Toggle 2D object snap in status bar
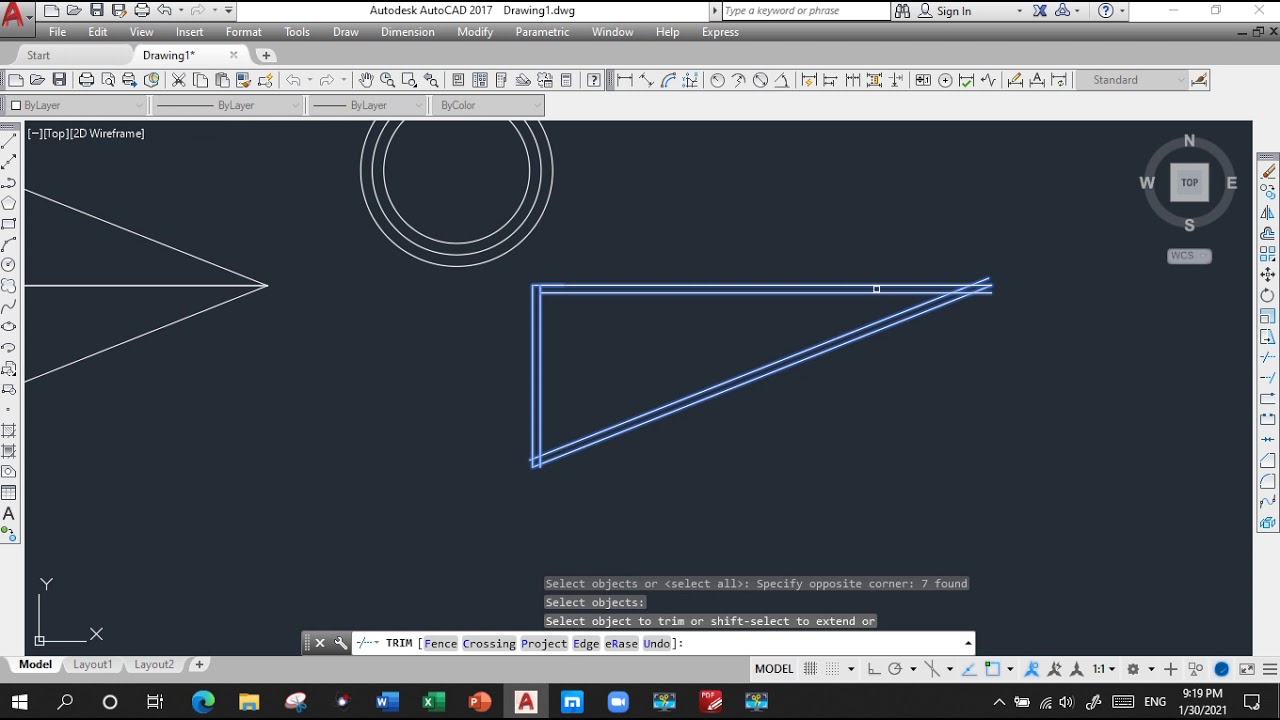This screenshot has width=1280, height=720. coord(992,669)
